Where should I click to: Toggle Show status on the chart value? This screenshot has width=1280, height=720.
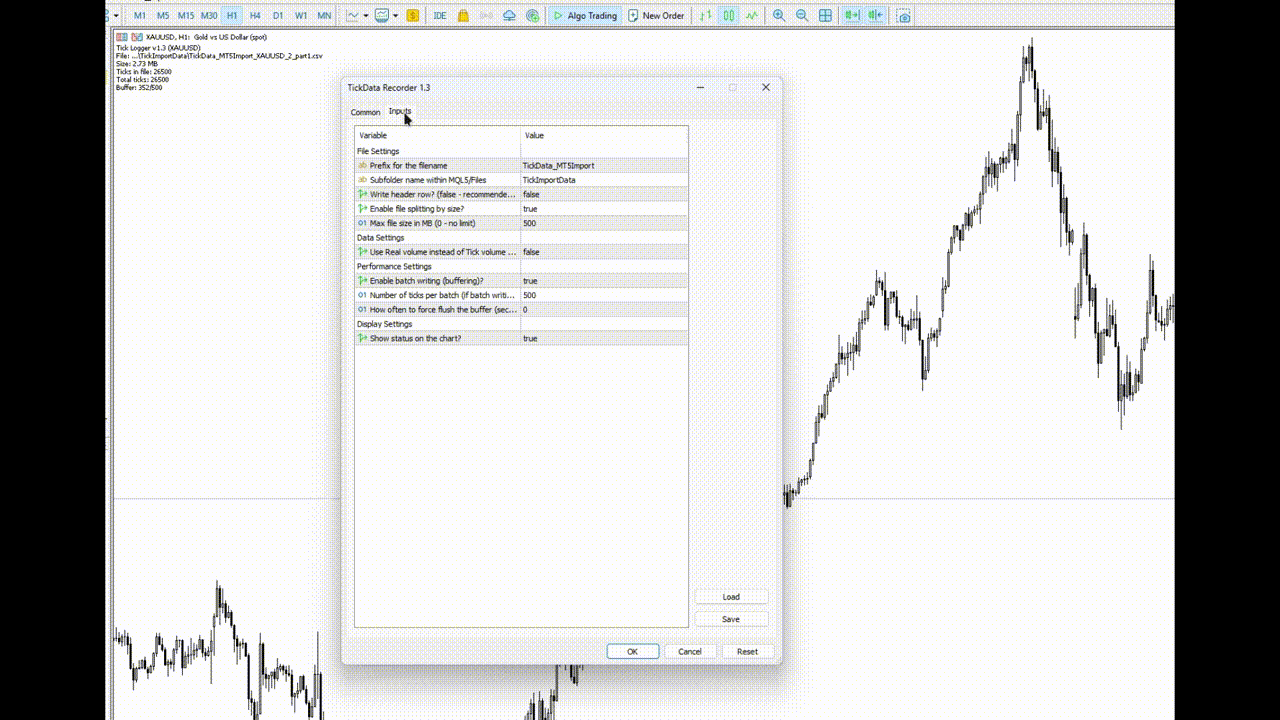604,338
